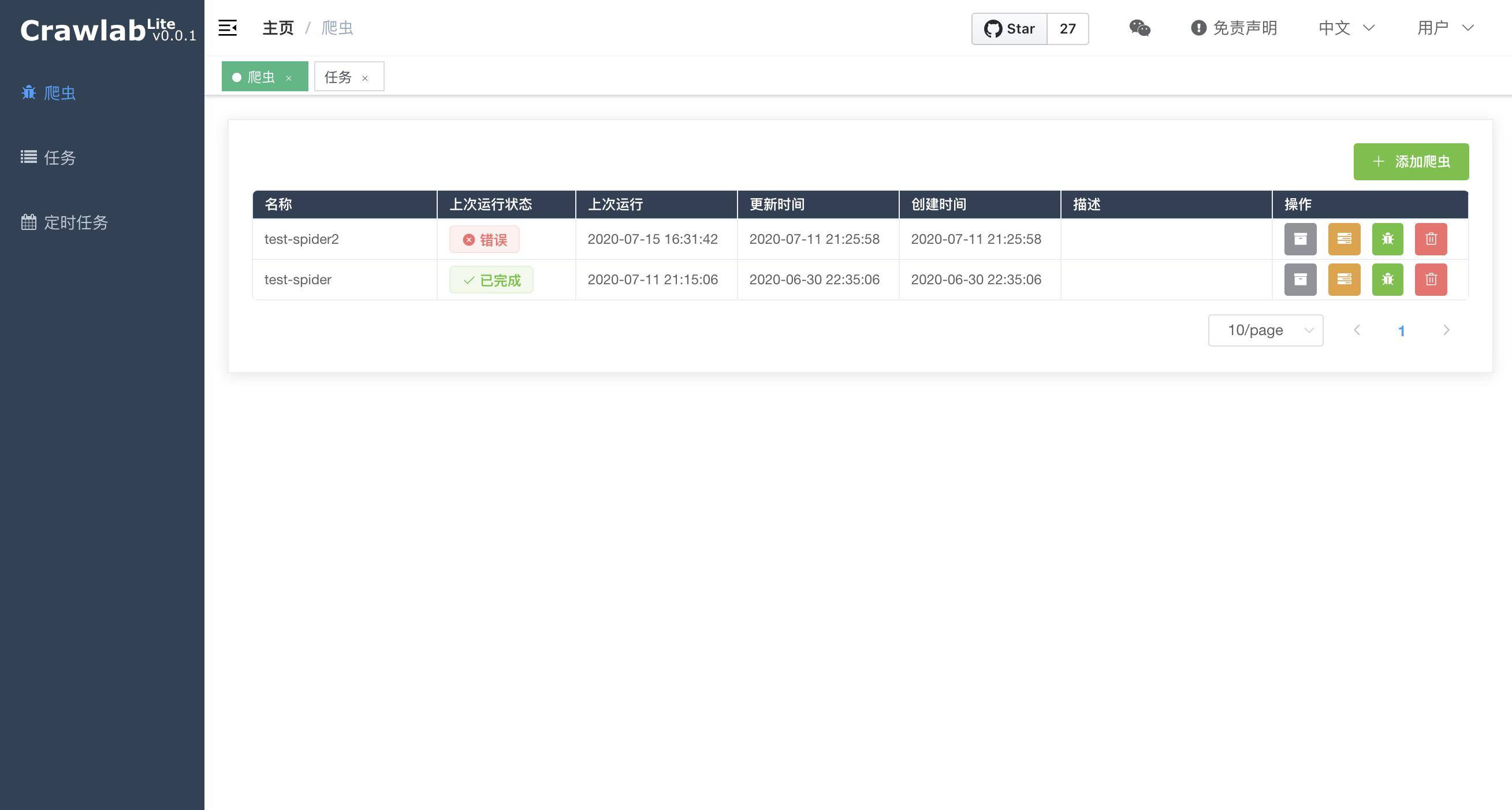This screenshot has width=1512, height=810.
Task: Go to next page arrow
Action: (1446, 330)
